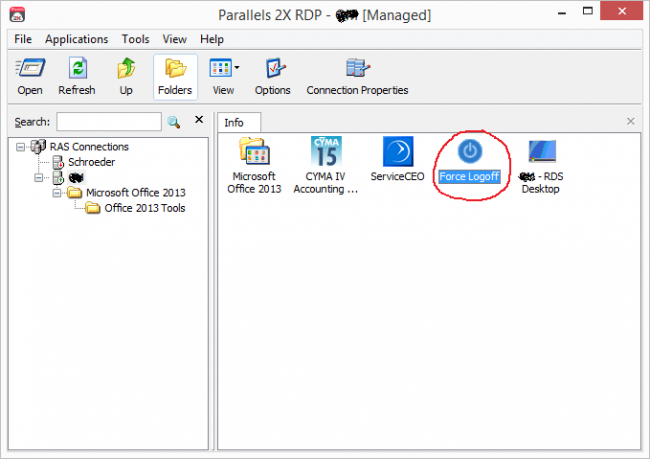
Task: Select the Schroeder connection in the tree
Action: click(x=91, y=162)
